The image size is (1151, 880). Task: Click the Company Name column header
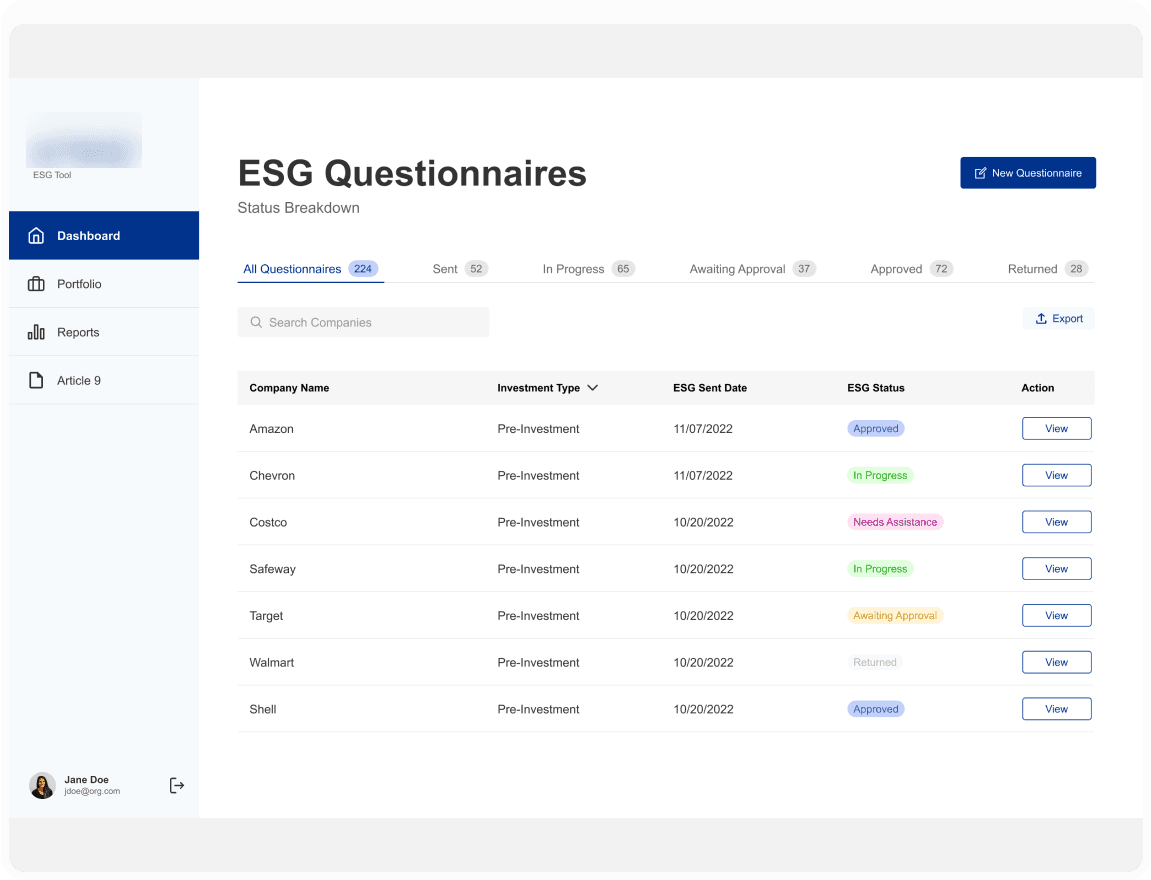[289, 388]
